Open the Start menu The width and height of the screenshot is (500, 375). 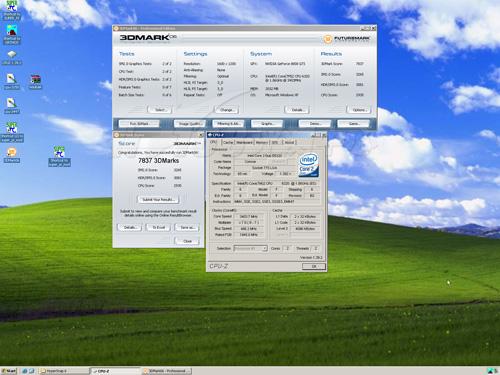(9, 371)
